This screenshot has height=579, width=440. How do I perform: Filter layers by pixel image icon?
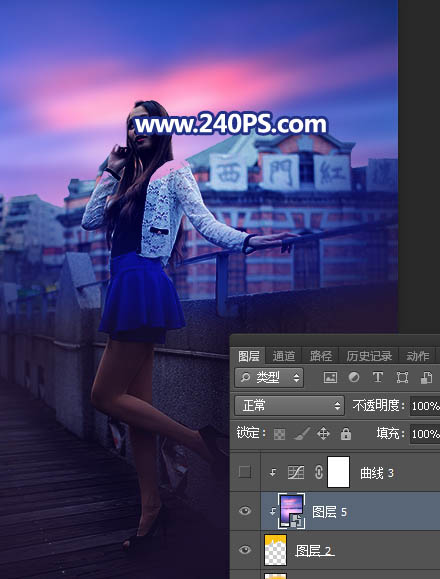[x=330, y=377]
